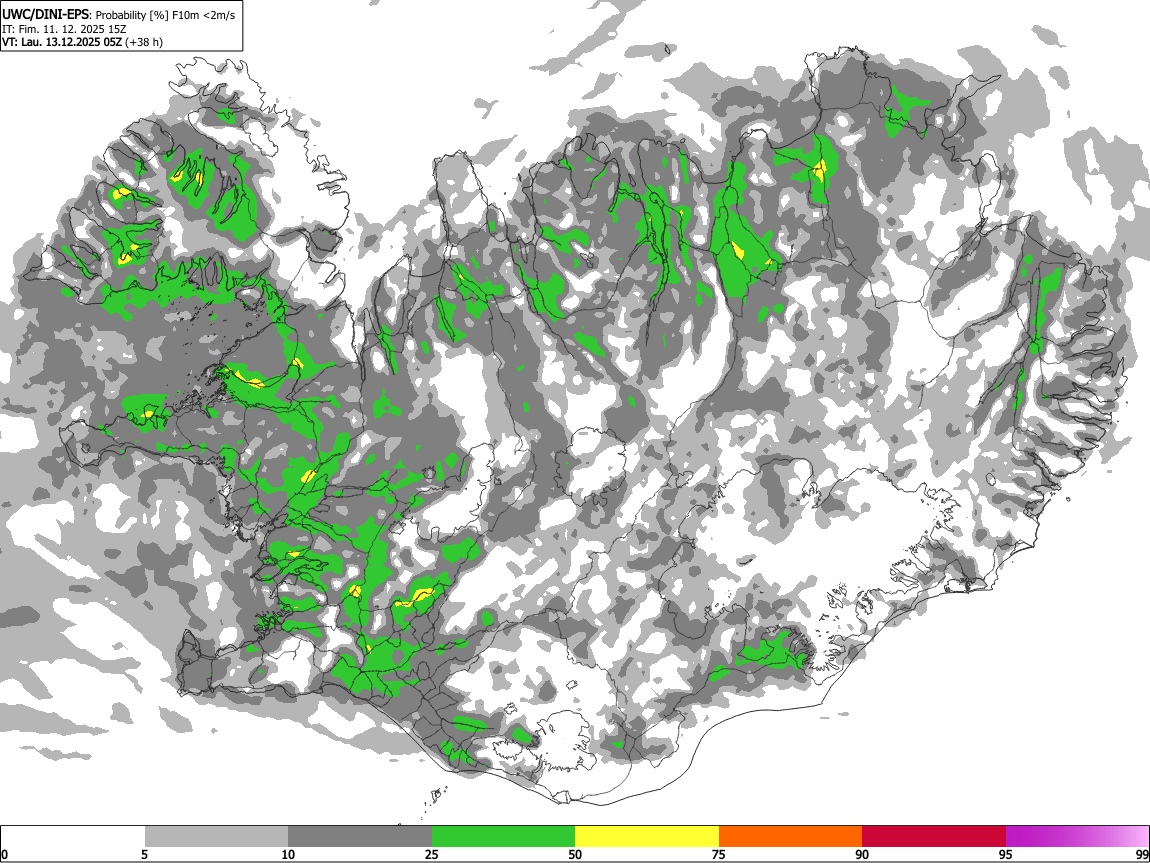Click the legend value '0'
Screen dimensions: 1150x863
point(4,854)
